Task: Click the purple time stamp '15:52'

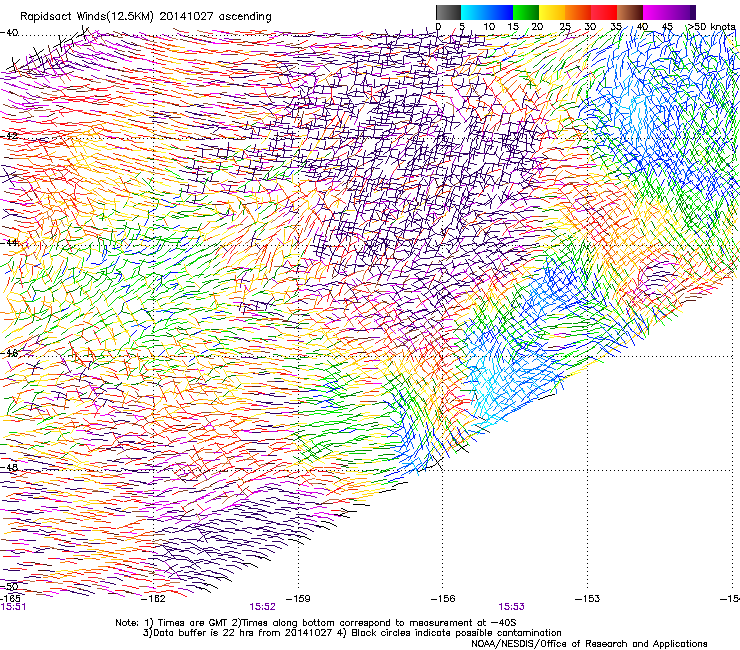Action: click(x=262, y=607)
